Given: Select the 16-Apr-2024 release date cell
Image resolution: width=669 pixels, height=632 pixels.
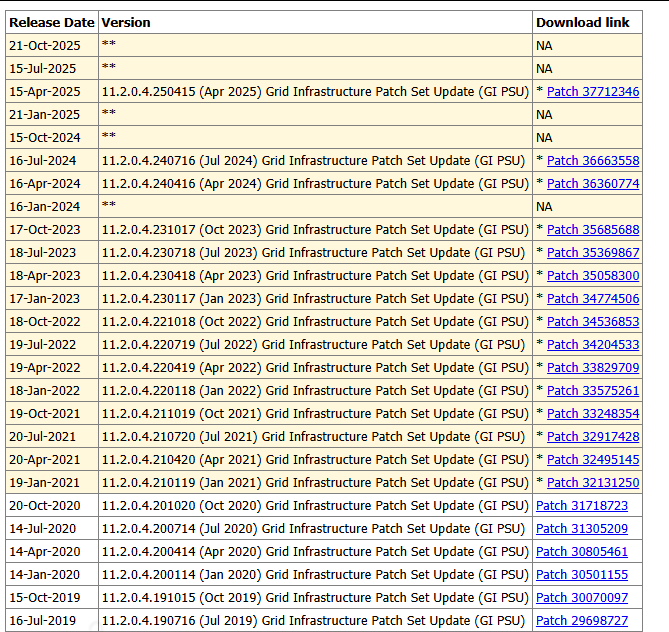Looking at the screenshot, I should 52,184.
